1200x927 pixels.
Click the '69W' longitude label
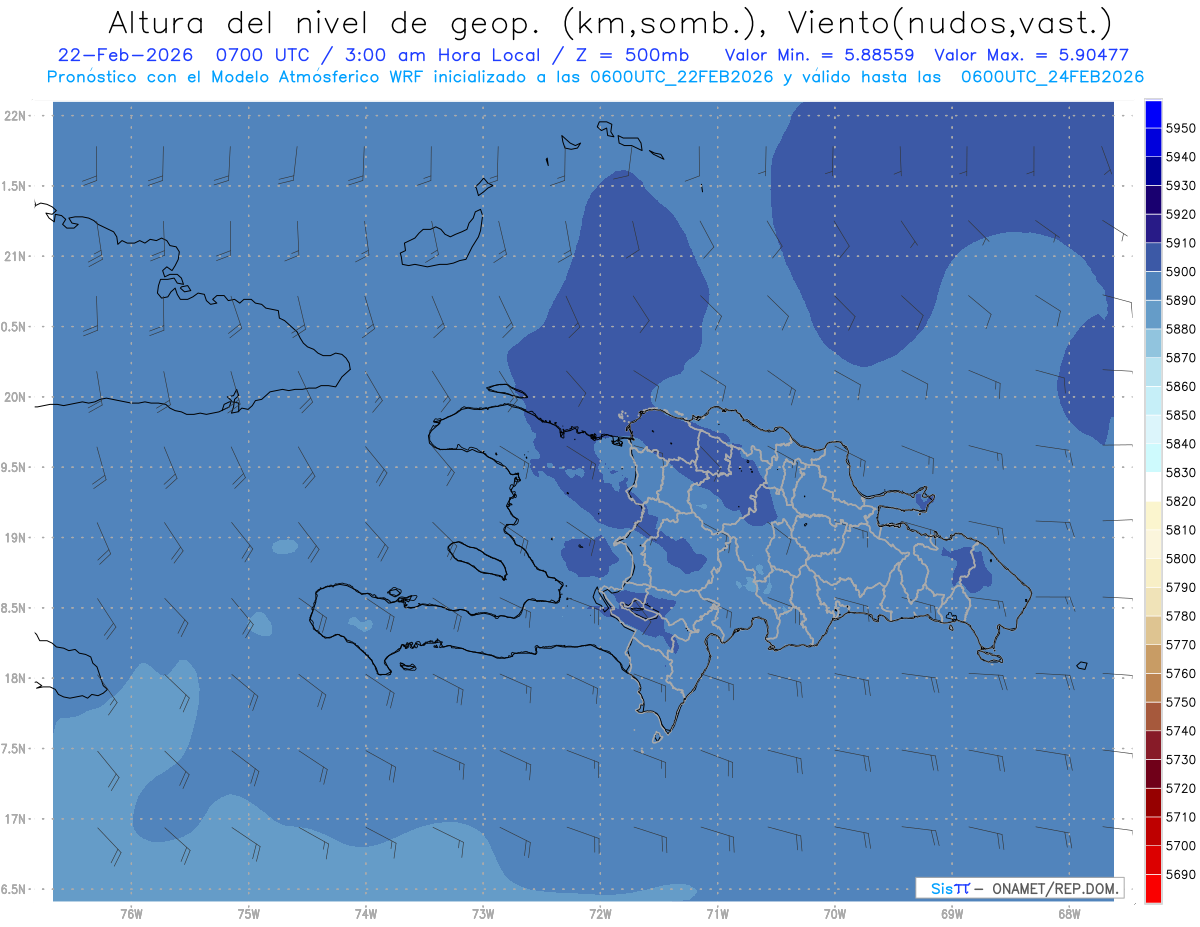click(x=952, y=914)
